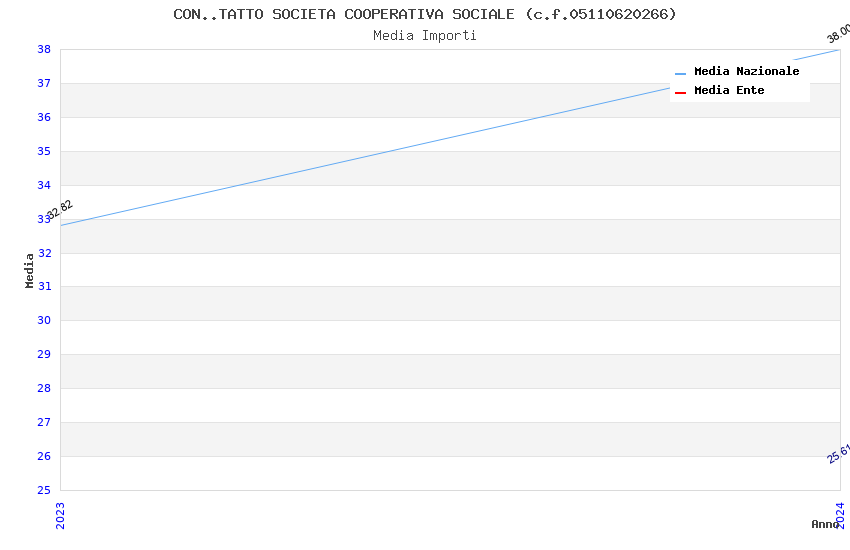Click the 2024 x-axis label
Screen dimensions: 850x550
840,515
